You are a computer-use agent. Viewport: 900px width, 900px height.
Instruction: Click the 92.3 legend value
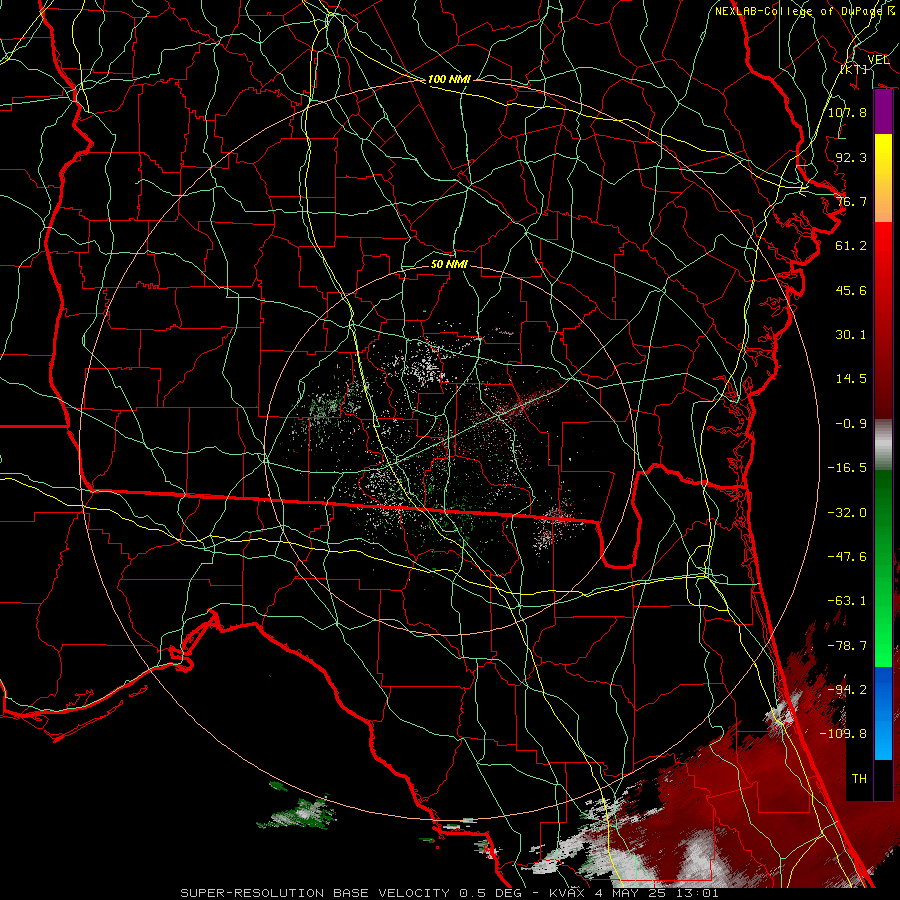[851, 157]
